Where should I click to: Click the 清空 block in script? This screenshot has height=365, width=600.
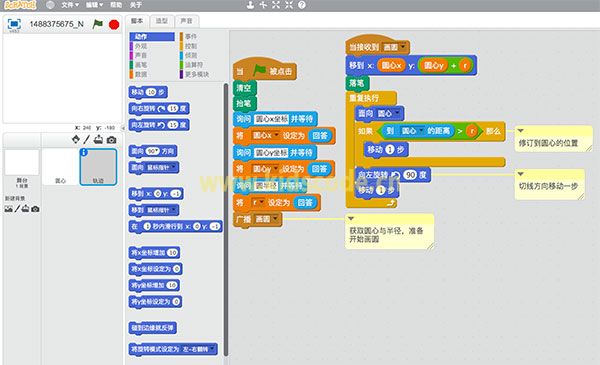[x=245, y=88]
